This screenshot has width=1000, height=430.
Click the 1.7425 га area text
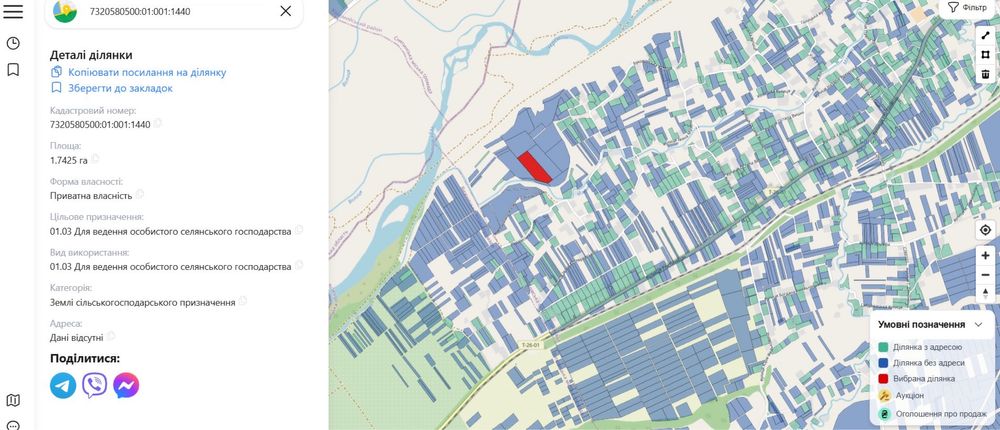pos(69,159)
